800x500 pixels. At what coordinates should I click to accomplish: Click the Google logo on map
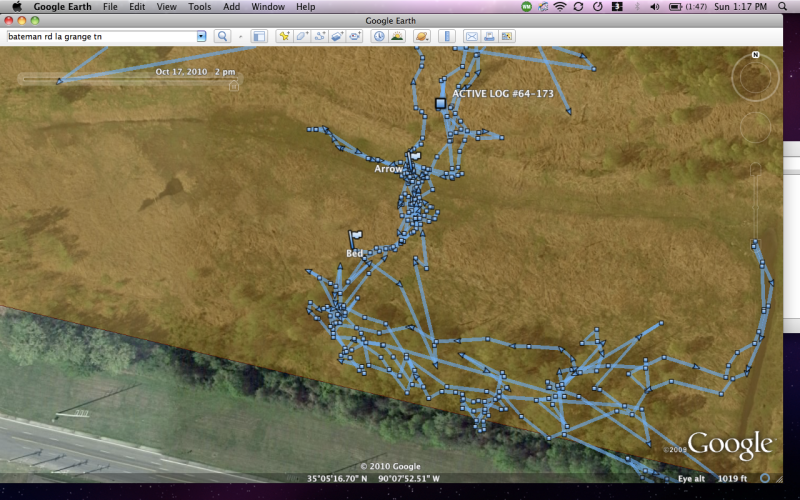click(730, 445)
